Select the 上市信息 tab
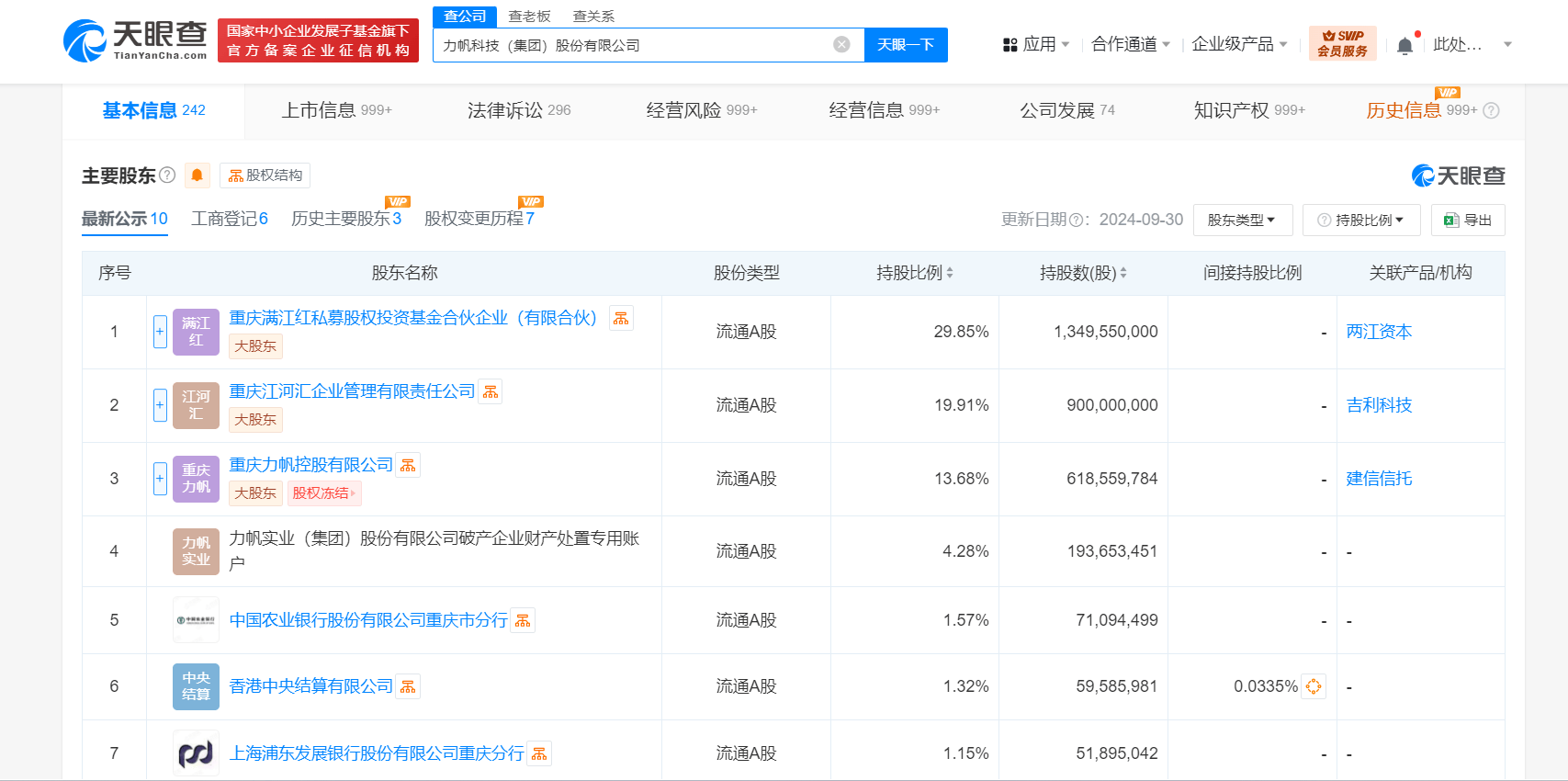Viewport: 1568px width, 781px height. point(336,110)
